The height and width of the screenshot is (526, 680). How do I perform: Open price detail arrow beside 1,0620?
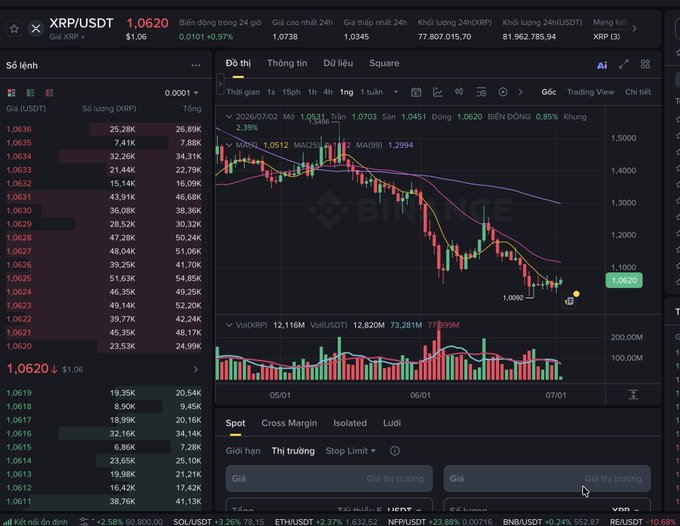click(x=196, y=369)
